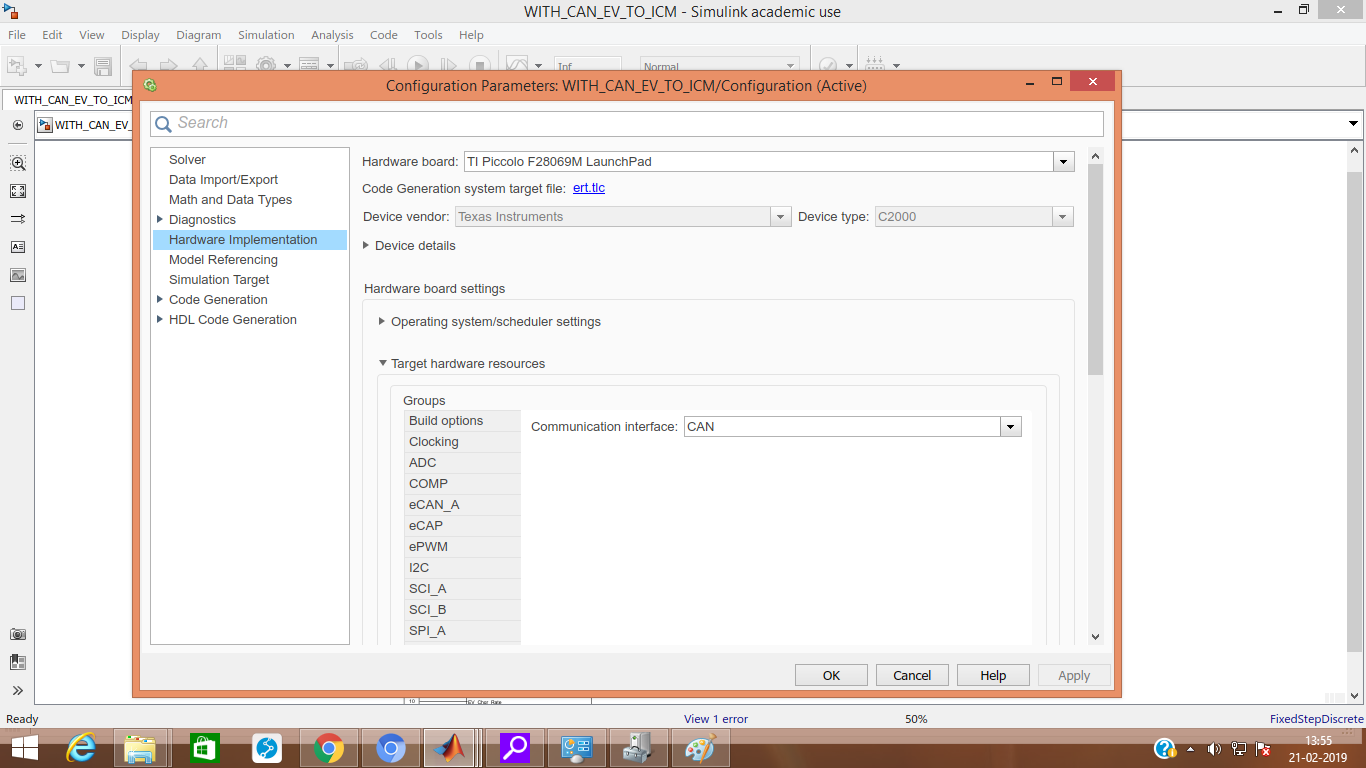Select the eCAN_A group

point(462,505)
